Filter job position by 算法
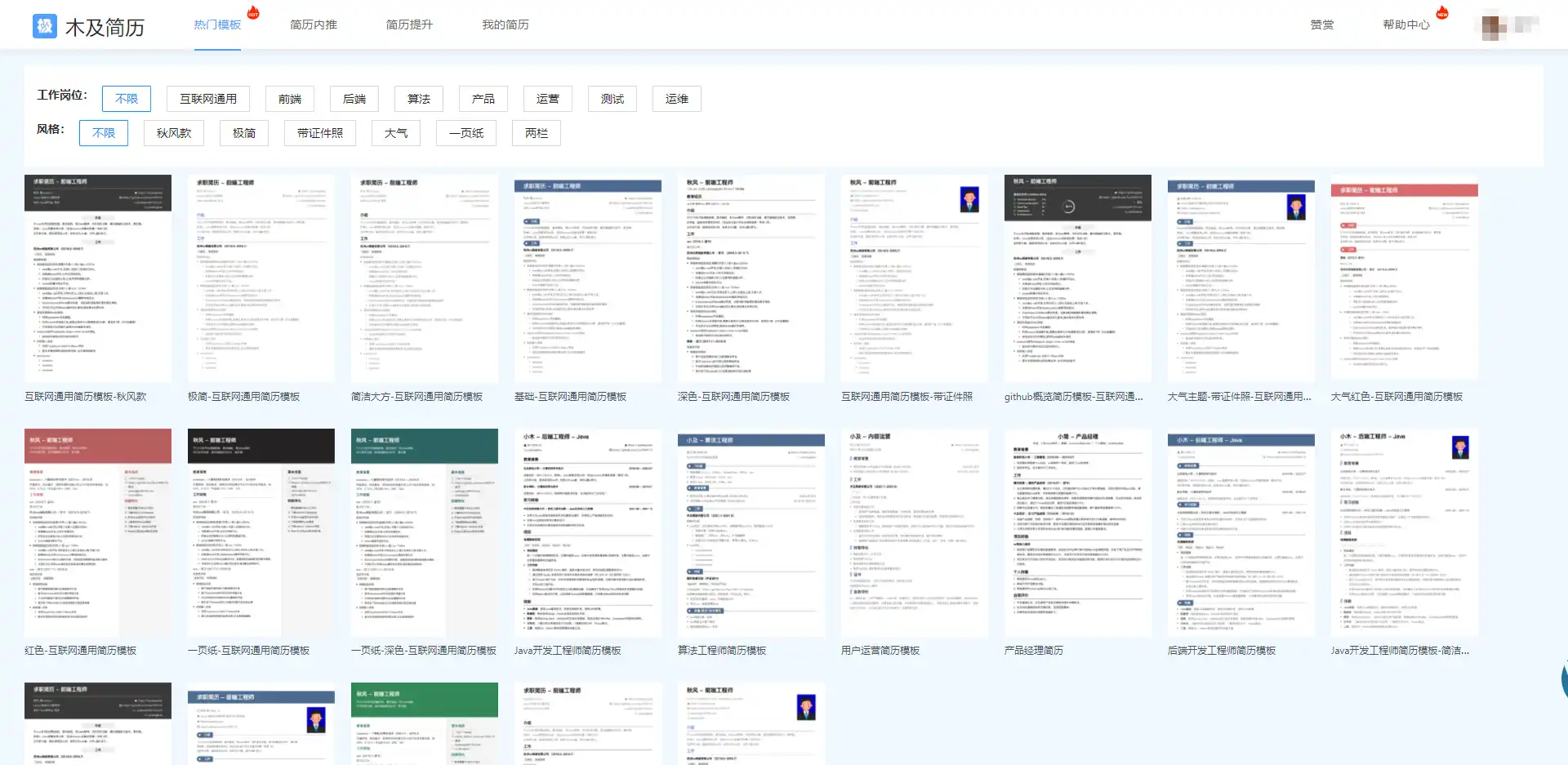Image resolution: width=1568 pixels, height=765 pixels. (419, 99)
